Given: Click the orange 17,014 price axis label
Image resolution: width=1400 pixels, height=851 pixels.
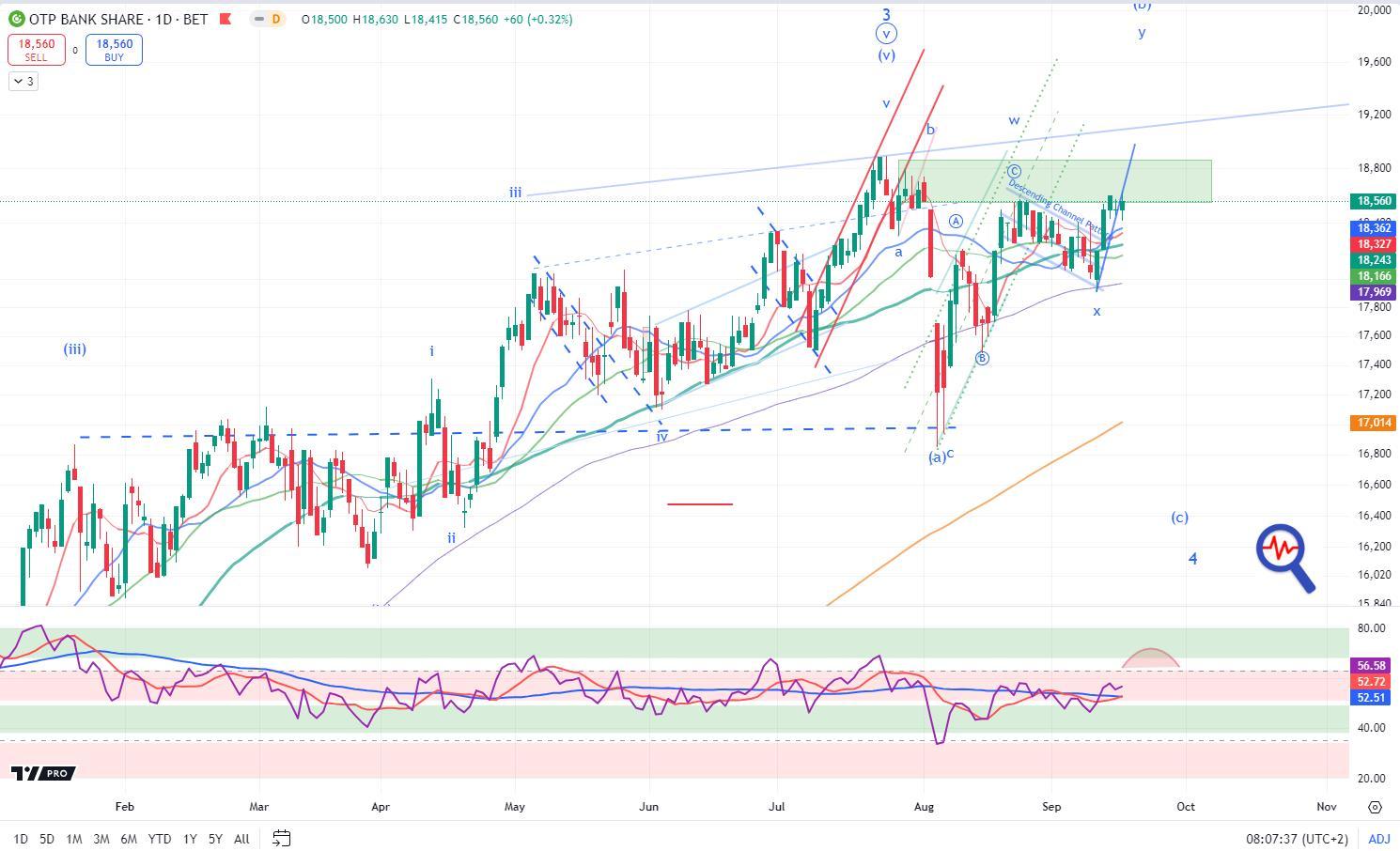Looking at the screenshot, I should click(1374, 423).
